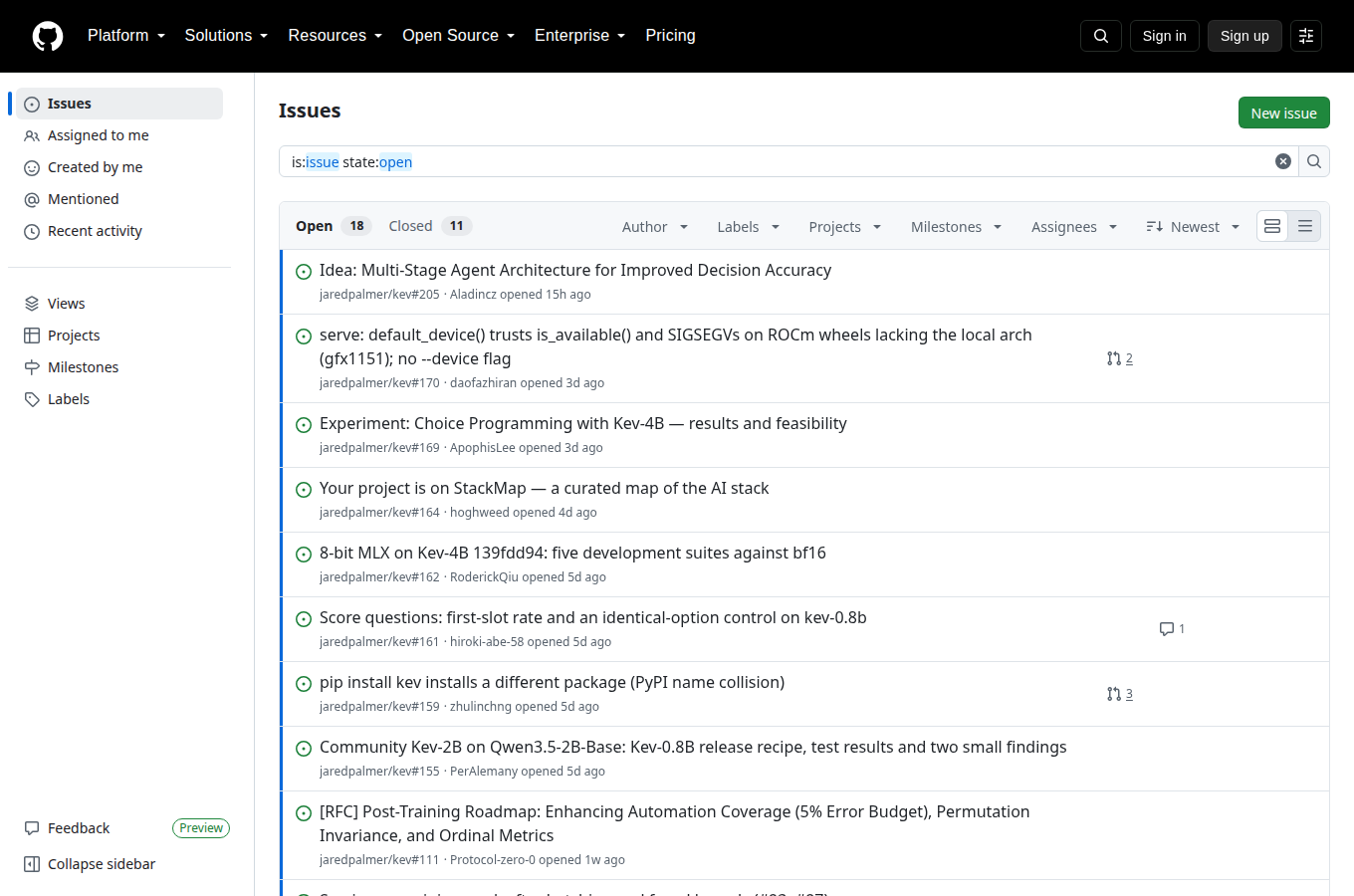Switch to the comfortable list view
The image size is (1354, 896).
pyautogui.click(x=1272, y=227)
